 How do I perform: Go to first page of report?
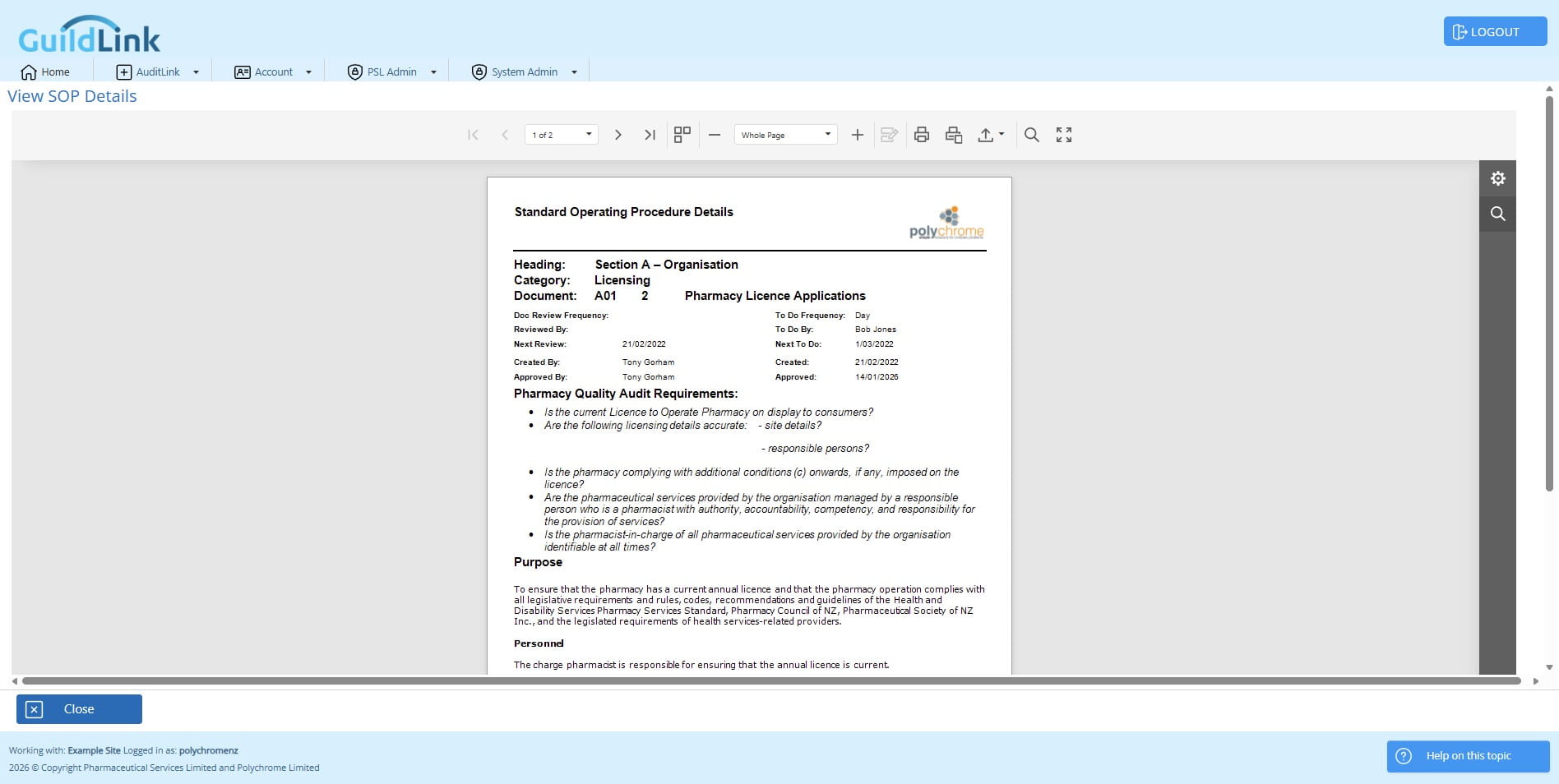(x=473, y=135)
